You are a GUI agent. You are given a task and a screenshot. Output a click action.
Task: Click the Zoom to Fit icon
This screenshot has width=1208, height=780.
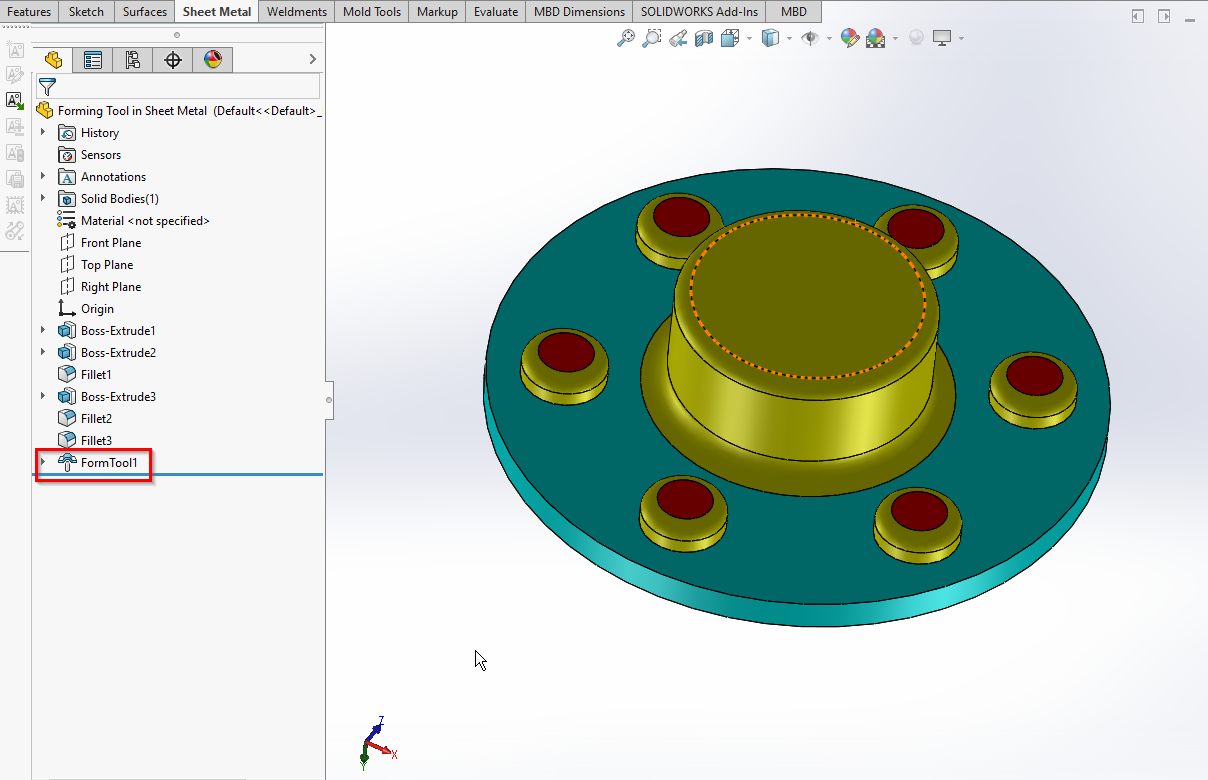(626, 39)
